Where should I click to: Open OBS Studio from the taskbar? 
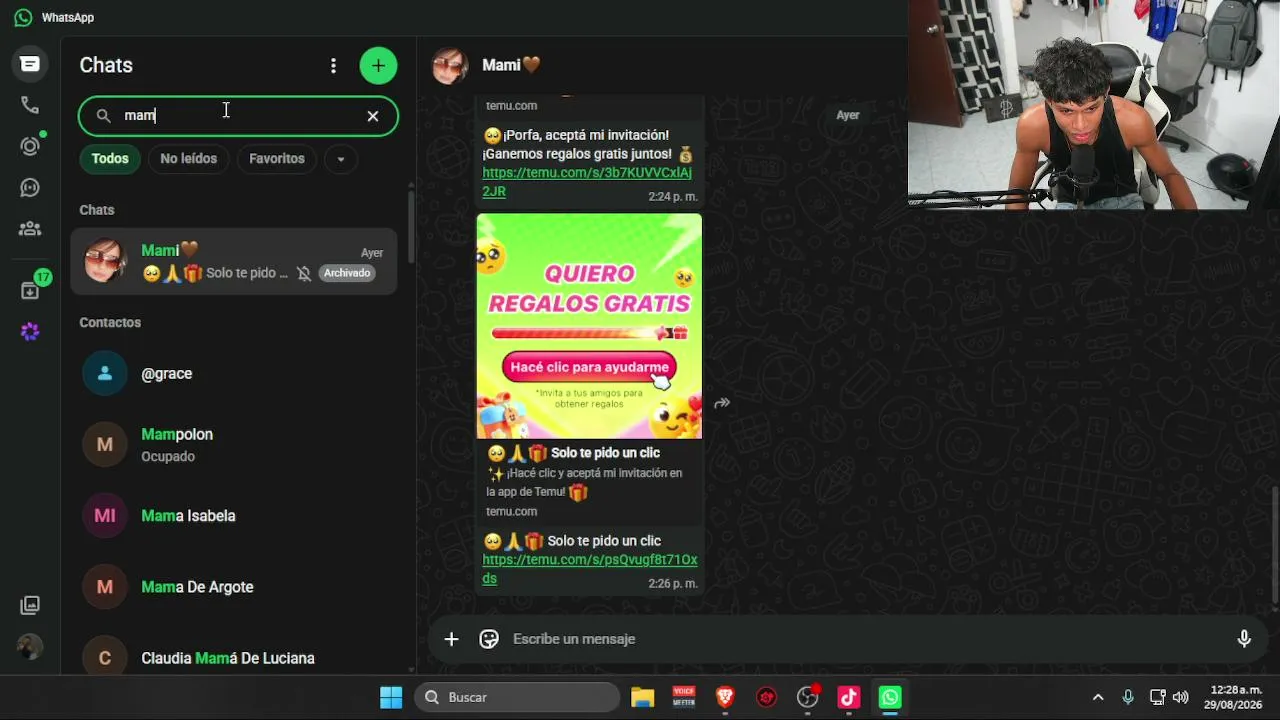pyautogui.click(x=808, y=697)
